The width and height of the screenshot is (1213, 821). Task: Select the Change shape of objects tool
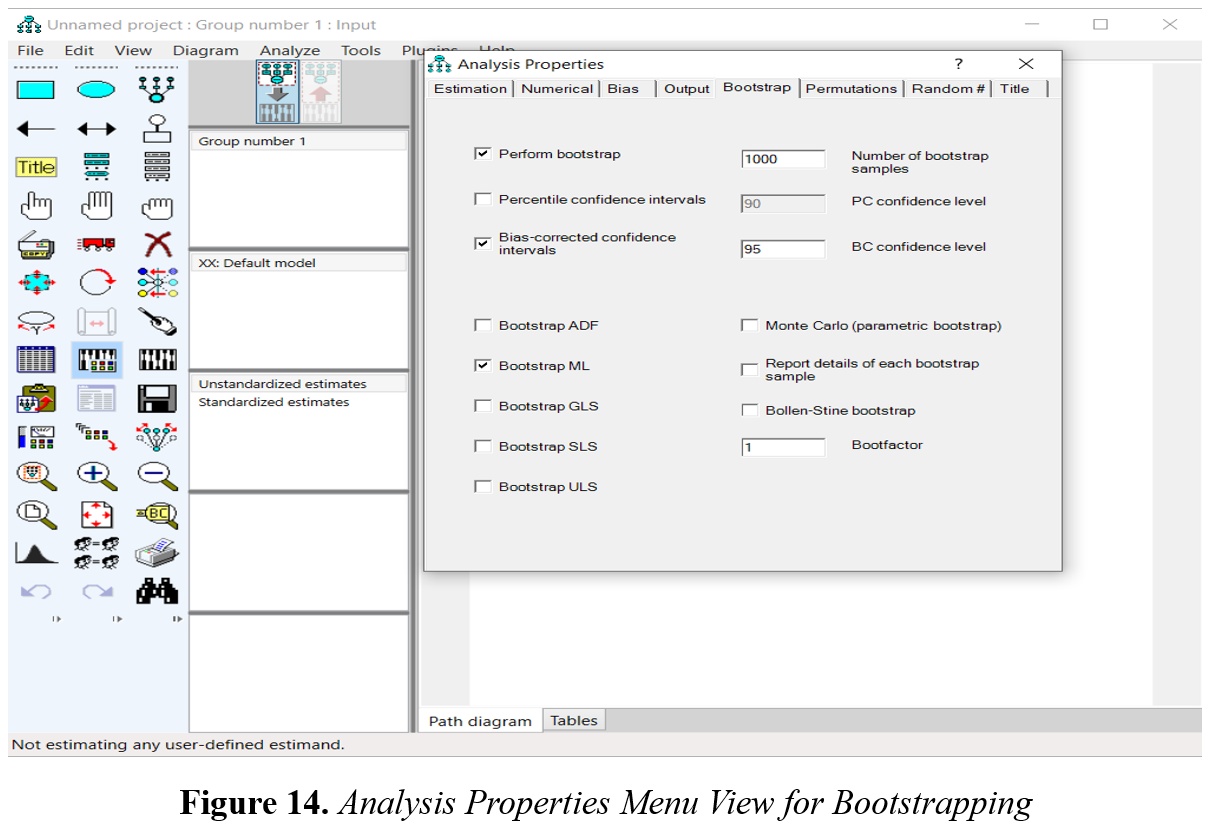coord(36,283)
